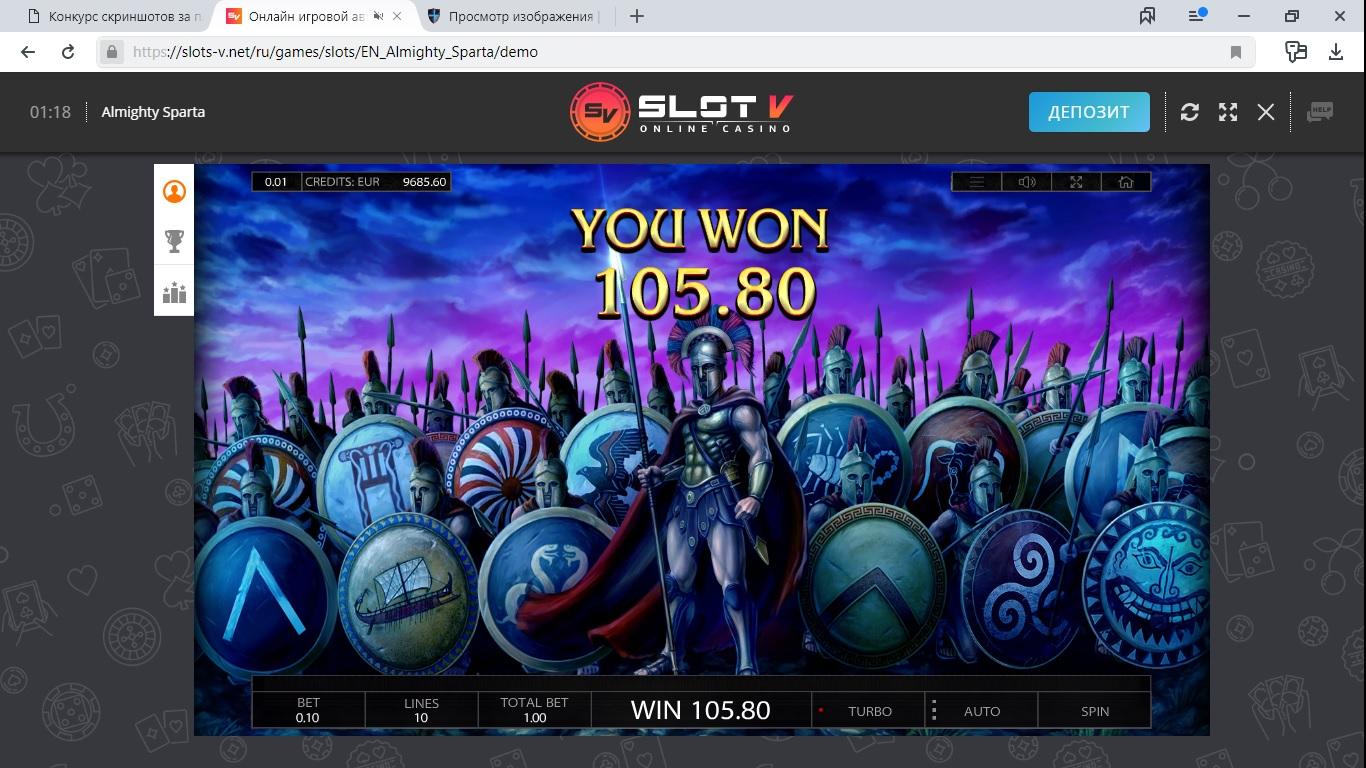Open the trophy tournaments sidebar icon
The width and height of the screenshot is (1366, 768).
pyautogui.click(x=174, y=241)
